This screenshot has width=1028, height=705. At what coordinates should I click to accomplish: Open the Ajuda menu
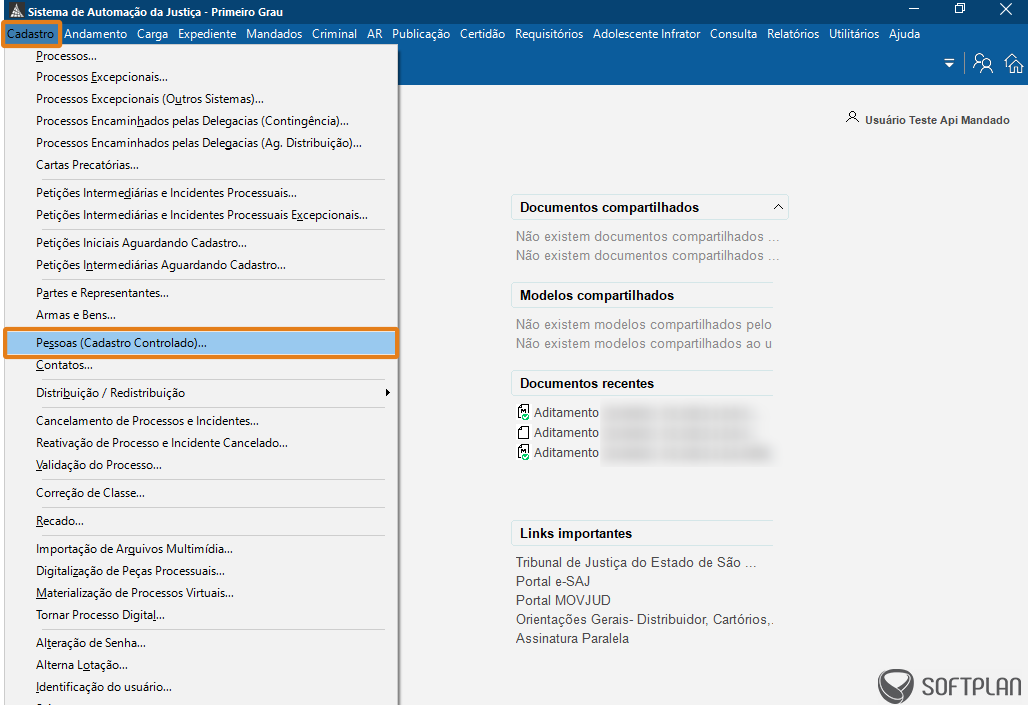pos(904,33)
